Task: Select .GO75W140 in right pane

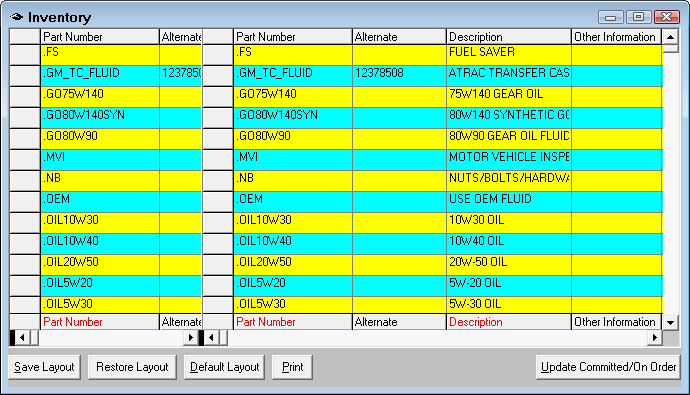Action: click(x=293, y=97)
